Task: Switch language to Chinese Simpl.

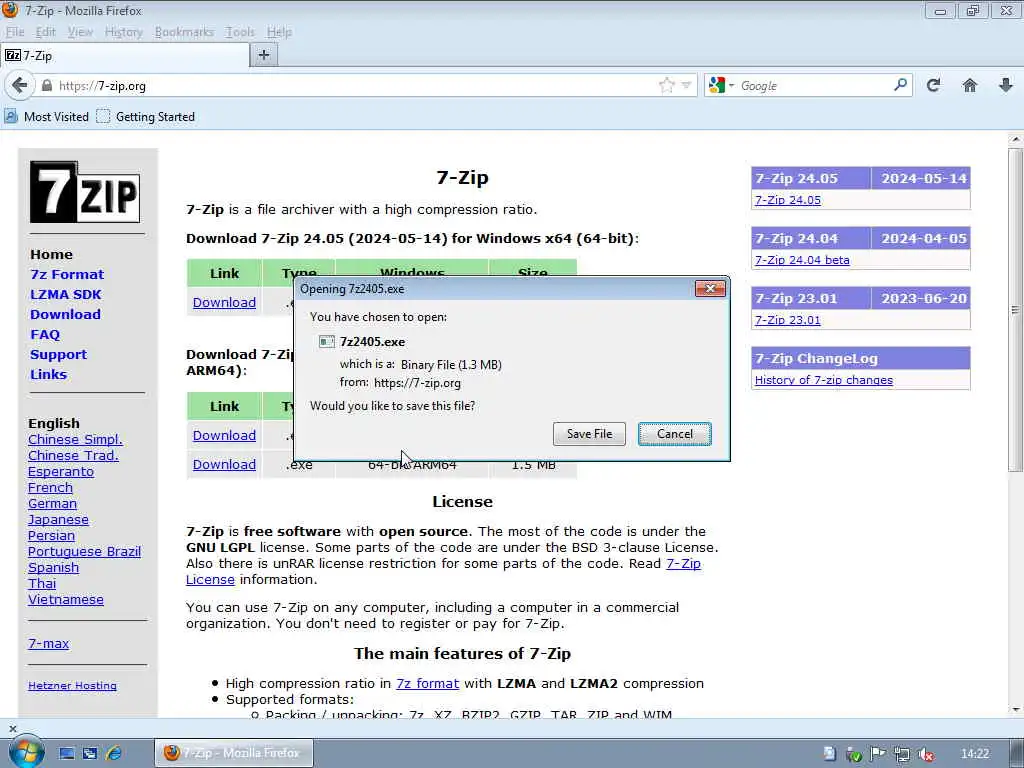Action: [x=75, y=440]
